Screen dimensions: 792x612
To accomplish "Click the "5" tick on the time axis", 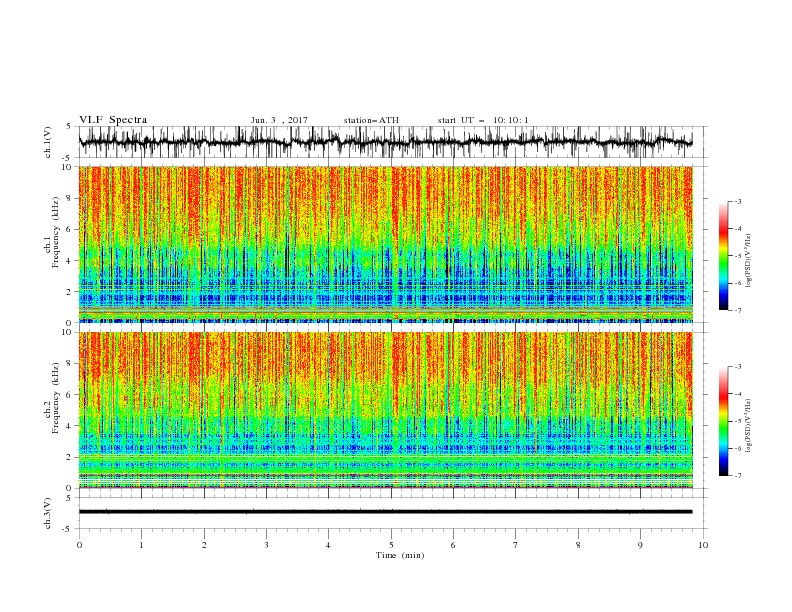I will coord(391,545).
